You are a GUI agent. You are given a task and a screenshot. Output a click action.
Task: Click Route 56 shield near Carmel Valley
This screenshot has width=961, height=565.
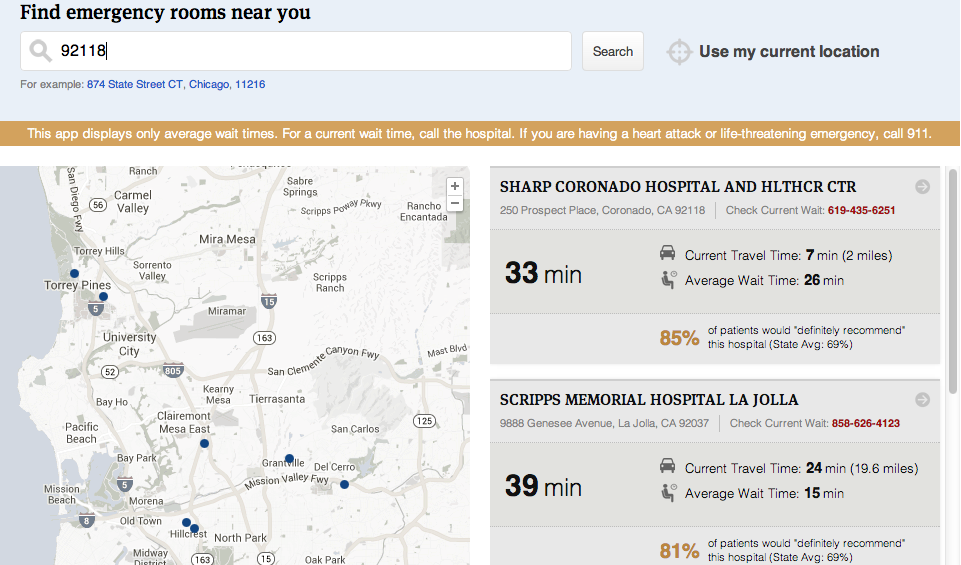(98, 205)
